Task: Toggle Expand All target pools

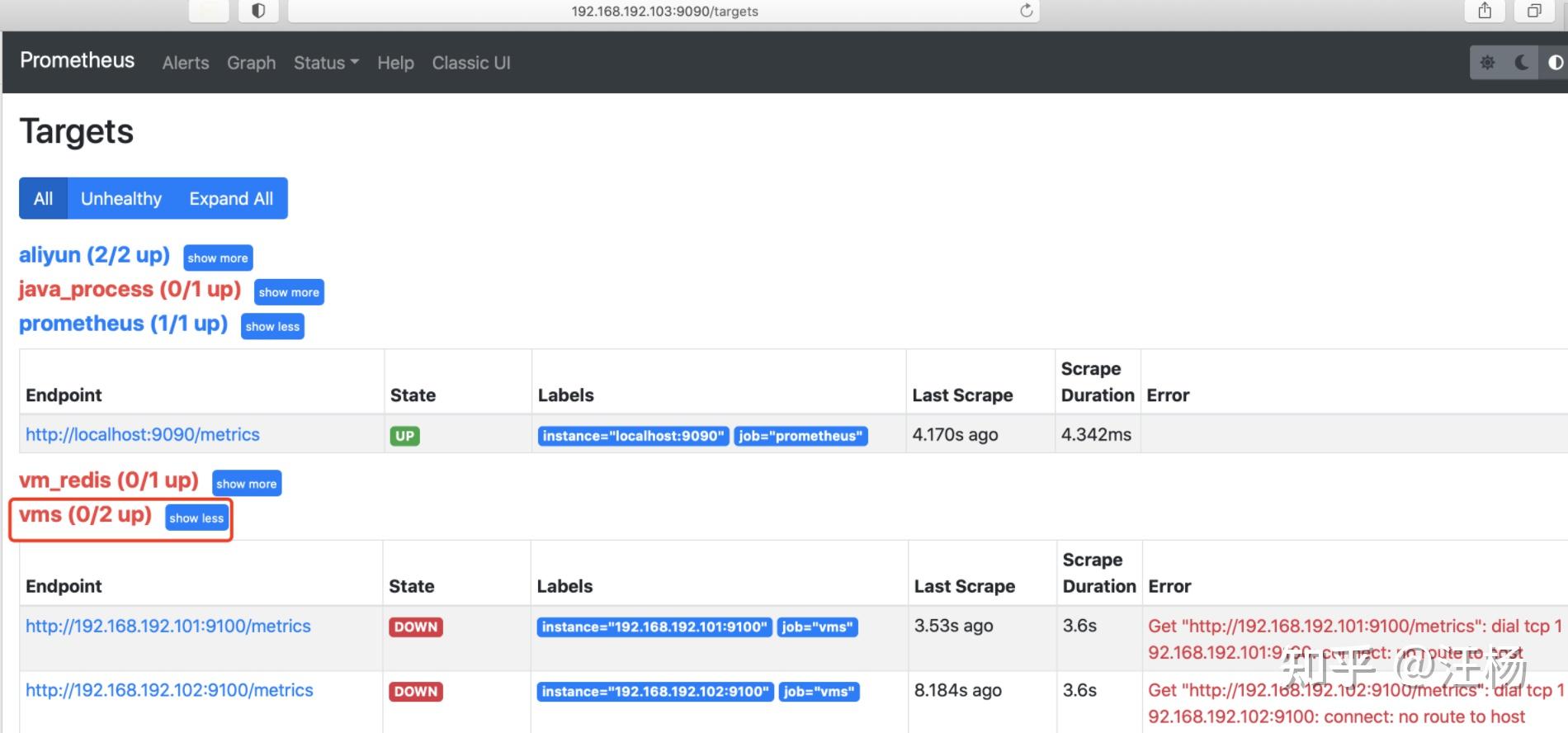Action: pos(231,199)
